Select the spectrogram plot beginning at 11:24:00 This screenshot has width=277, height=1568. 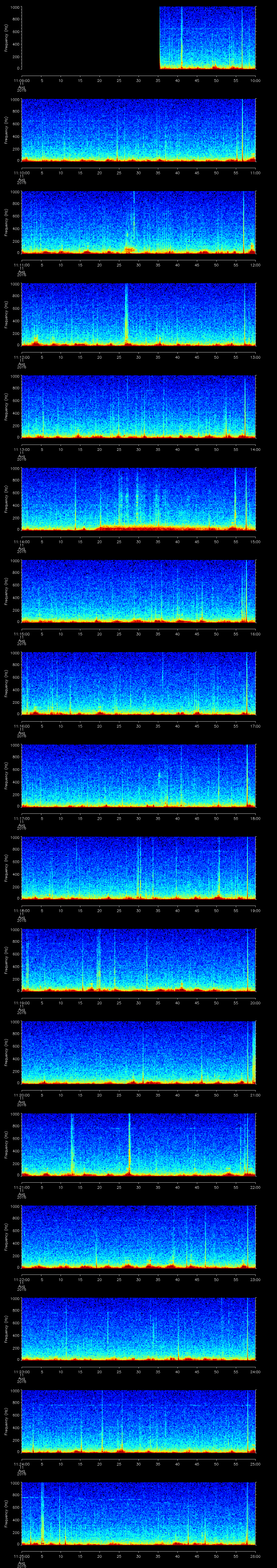pos(139,1421)
